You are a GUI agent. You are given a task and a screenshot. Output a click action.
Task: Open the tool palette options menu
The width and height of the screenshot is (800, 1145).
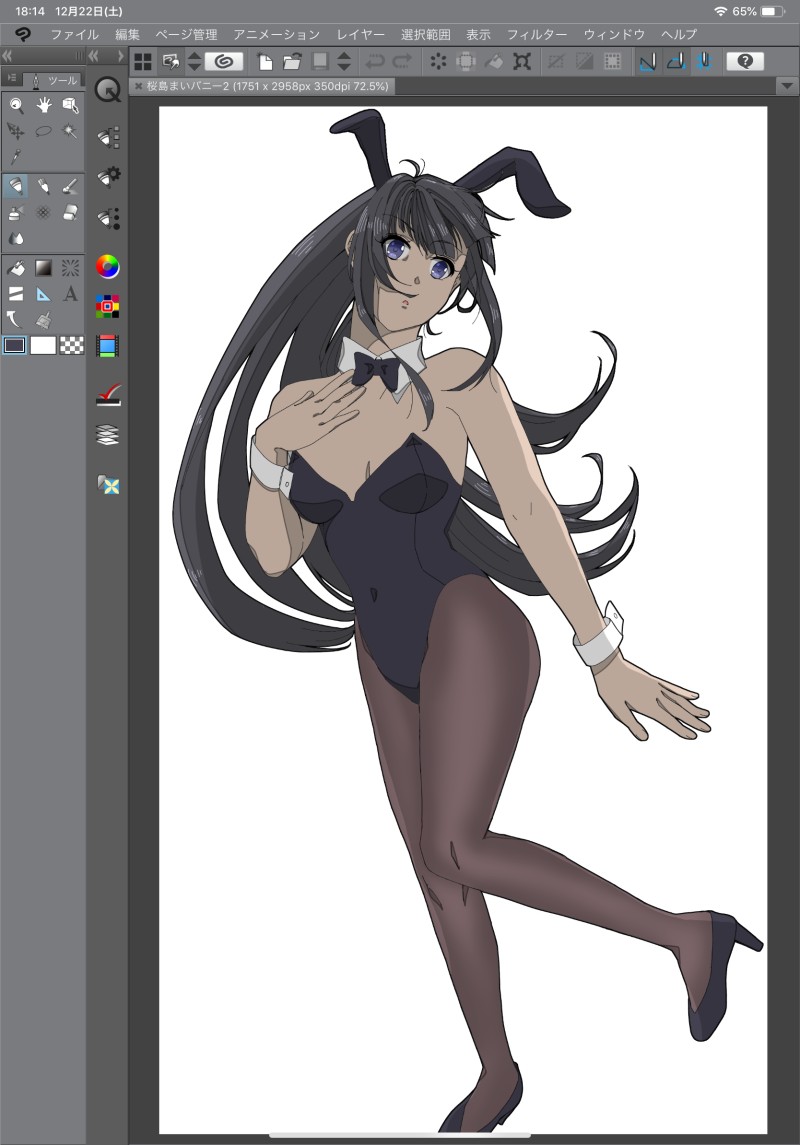click(x=12, y=78)
